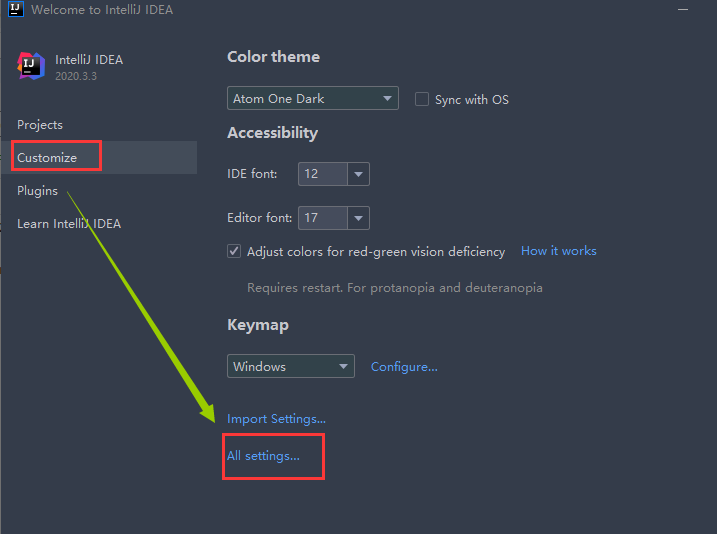The image size is (717, 534).
Task: Click the Editor font size value field
Action: pos(323,217)
